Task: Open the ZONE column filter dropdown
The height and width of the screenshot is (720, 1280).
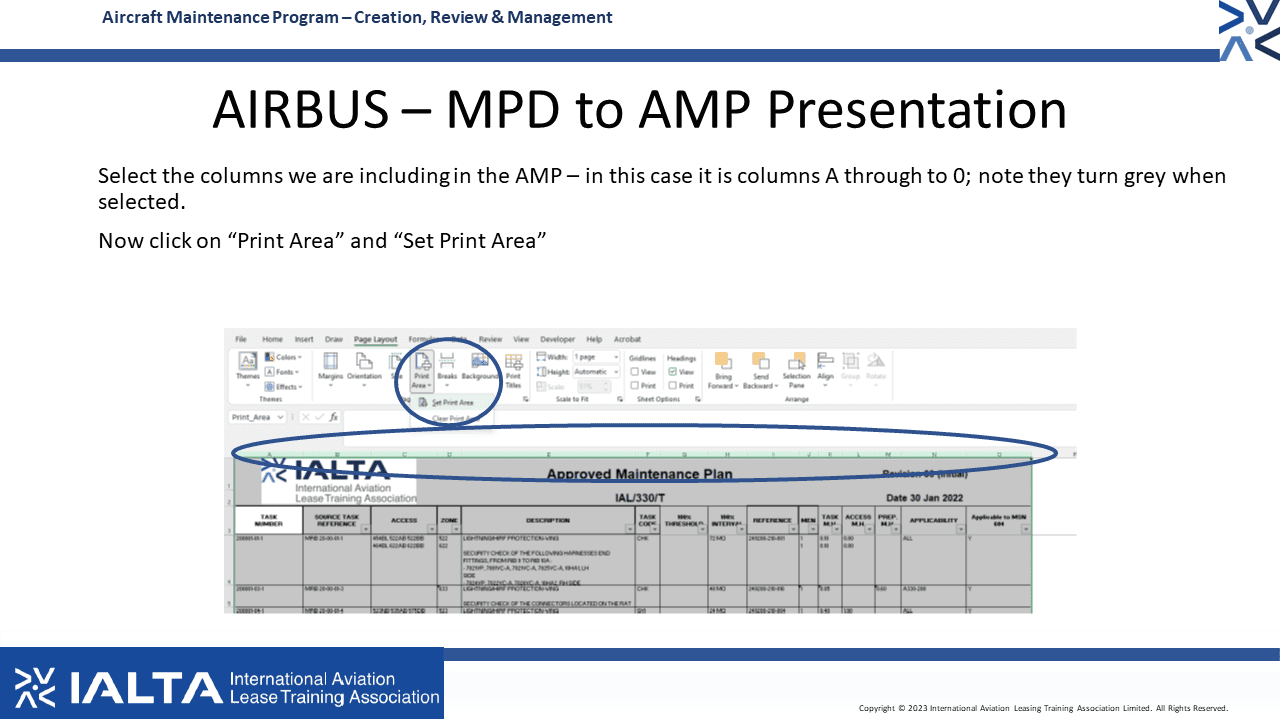Action: point(456,528)
